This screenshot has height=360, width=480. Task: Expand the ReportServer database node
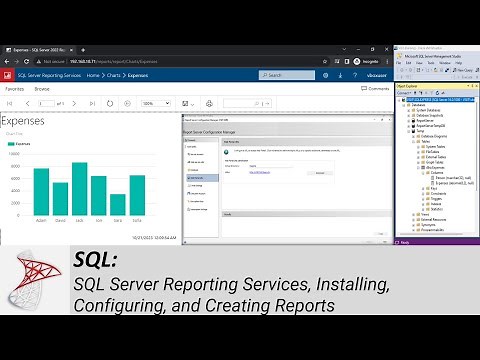409,121
